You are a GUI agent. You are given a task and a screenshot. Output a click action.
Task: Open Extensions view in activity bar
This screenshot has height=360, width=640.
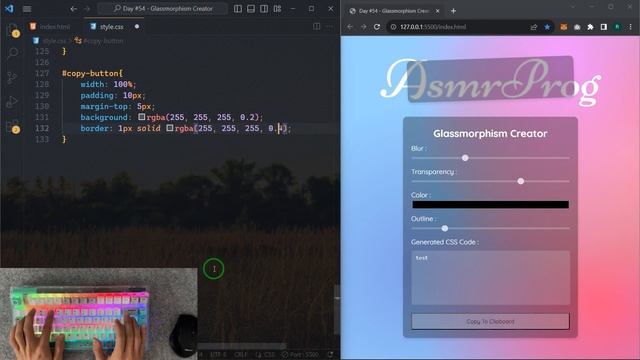[x=13, y=127]
